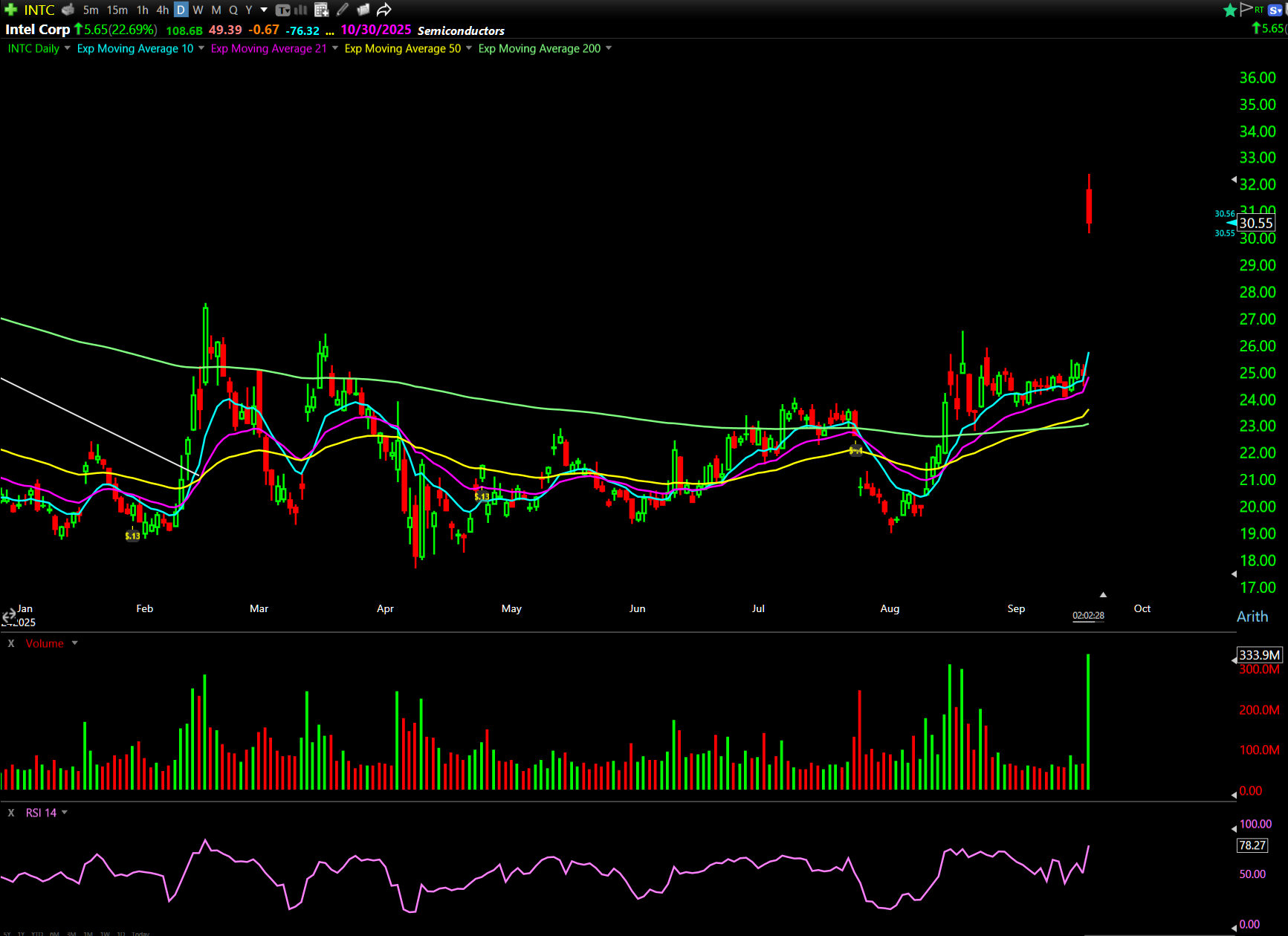Click the 10/30/2025 earnings date
1288x936 pixels.
click(x=375, y=30)
